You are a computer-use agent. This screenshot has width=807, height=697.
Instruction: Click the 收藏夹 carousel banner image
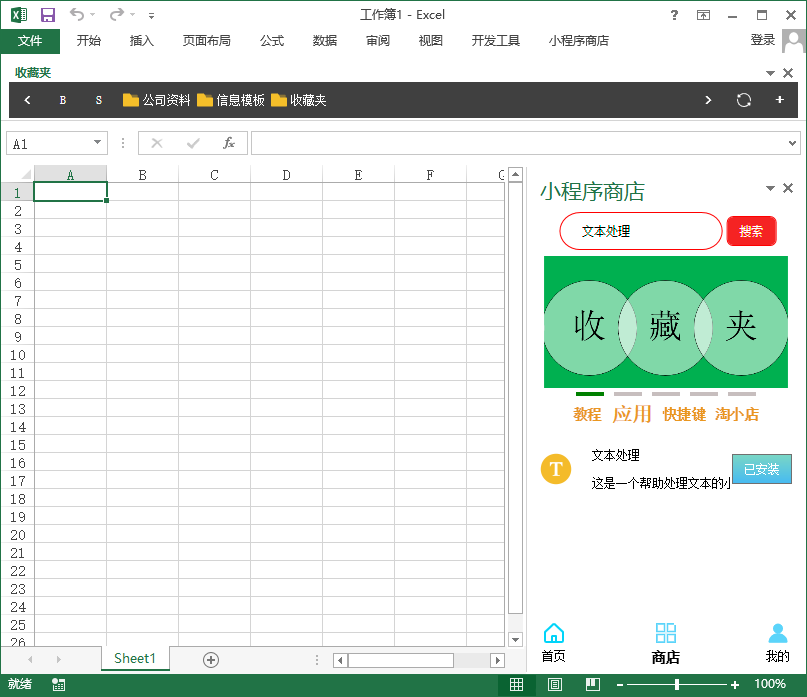tap(666, 322)
